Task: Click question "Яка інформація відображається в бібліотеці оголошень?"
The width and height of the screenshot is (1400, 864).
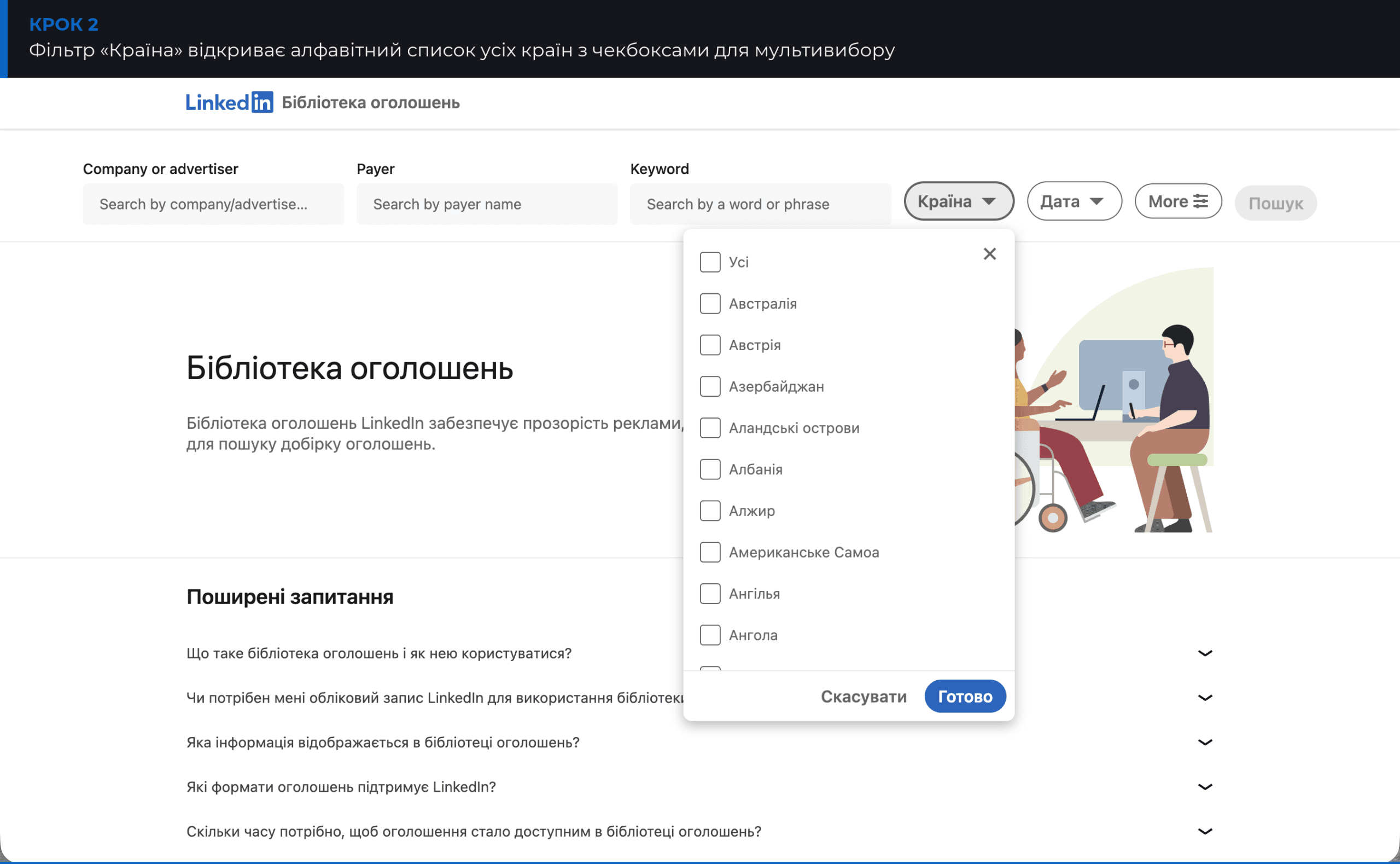Action: tap(383, 743)
